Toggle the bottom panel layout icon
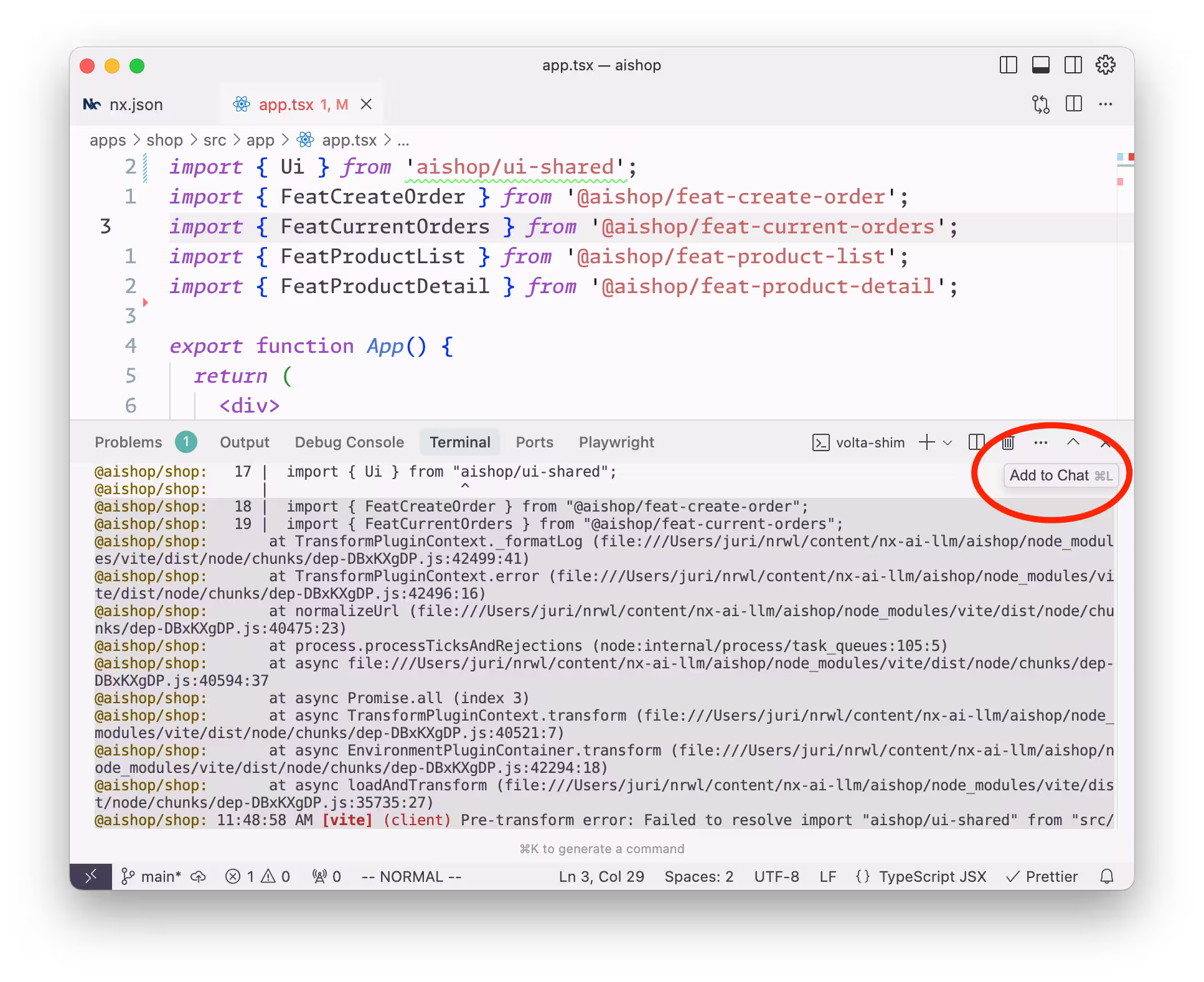 pyautogui.click(x=1040, y=65)
